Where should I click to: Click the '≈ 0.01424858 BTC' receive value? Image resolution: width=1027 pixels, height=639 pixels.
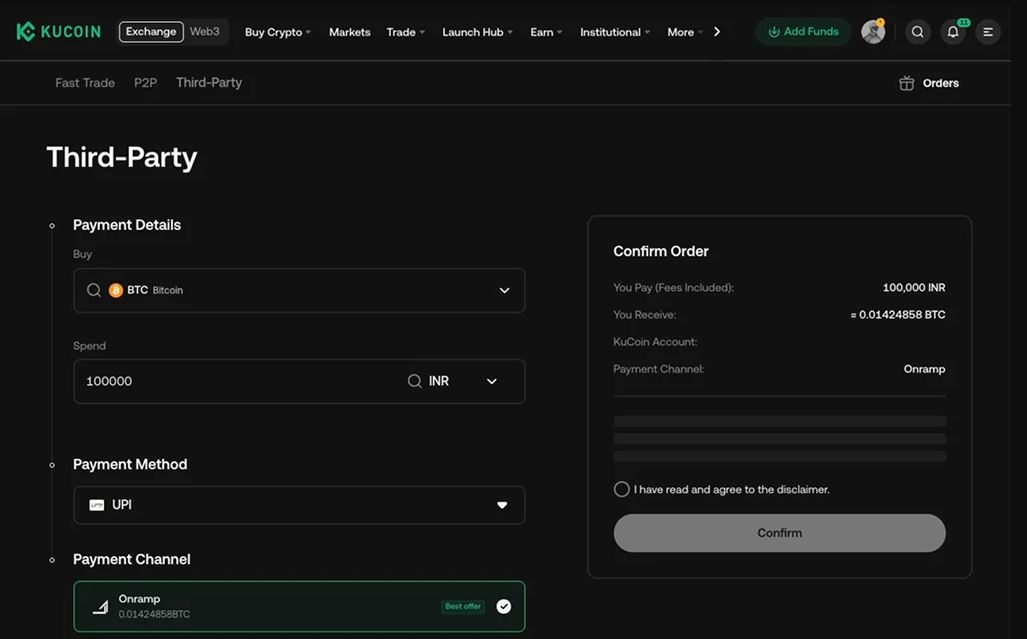click(898, 314)
